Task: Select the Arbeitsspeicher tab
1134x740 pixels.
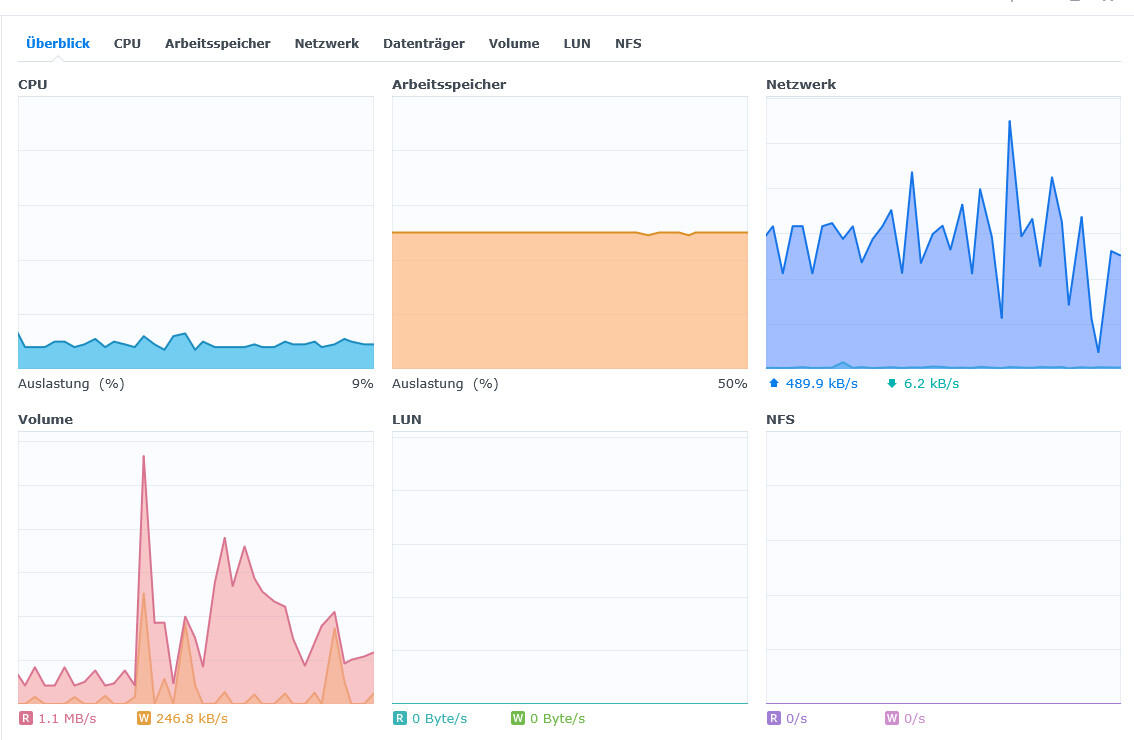Action: (x=218, y=43)
